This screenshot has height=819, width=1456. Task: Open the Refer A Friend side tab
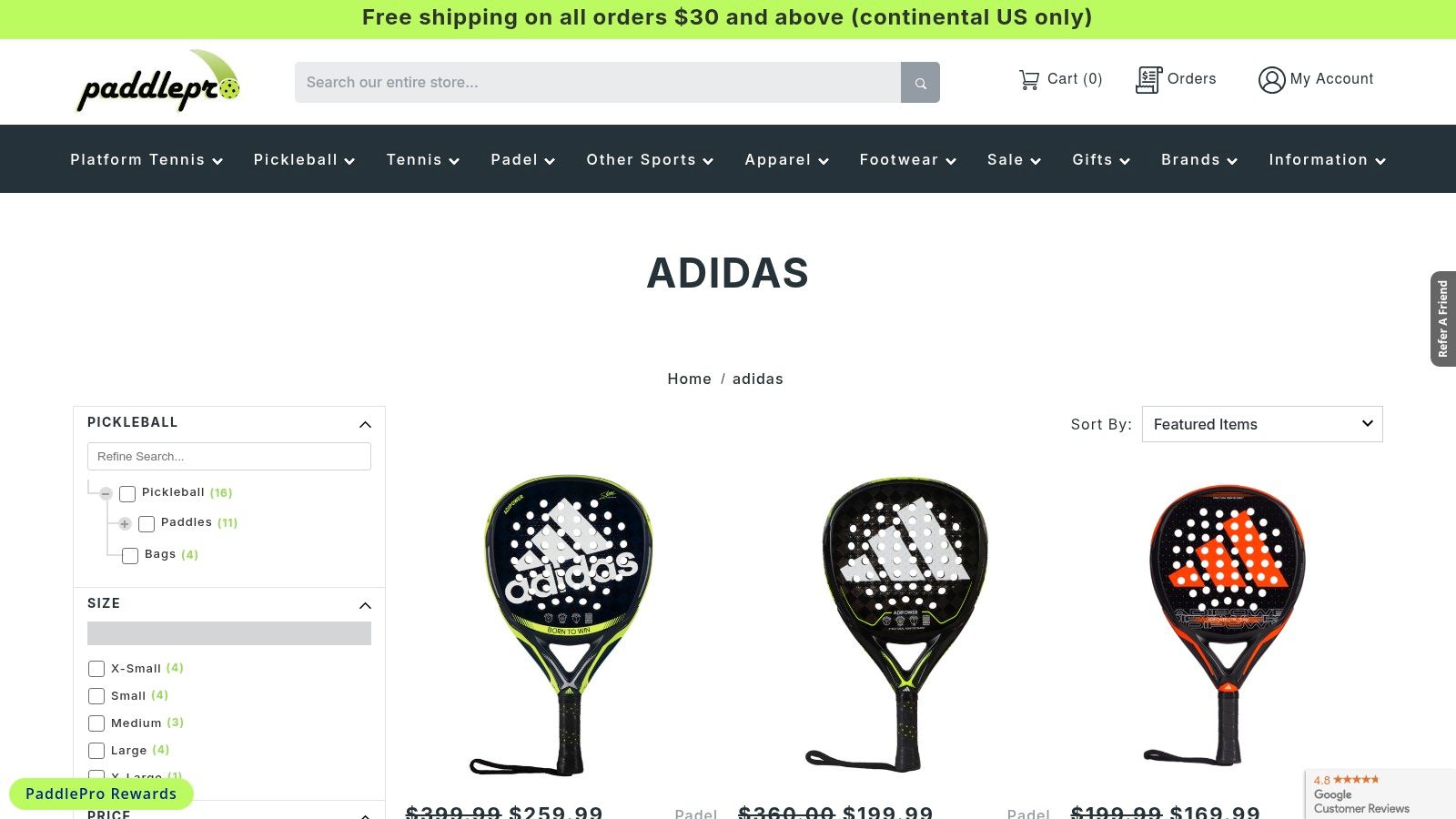coord(1442,318)
